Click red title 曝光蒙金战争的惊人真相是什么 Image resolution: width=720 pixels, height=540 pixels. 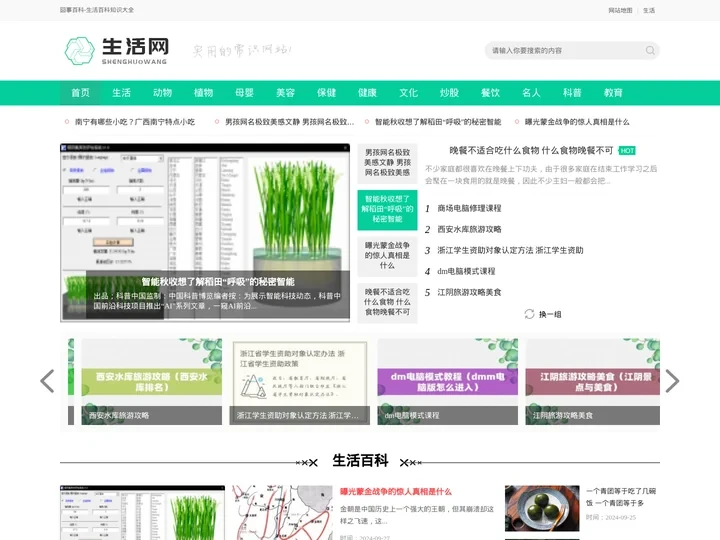click(x=396, y=492)
